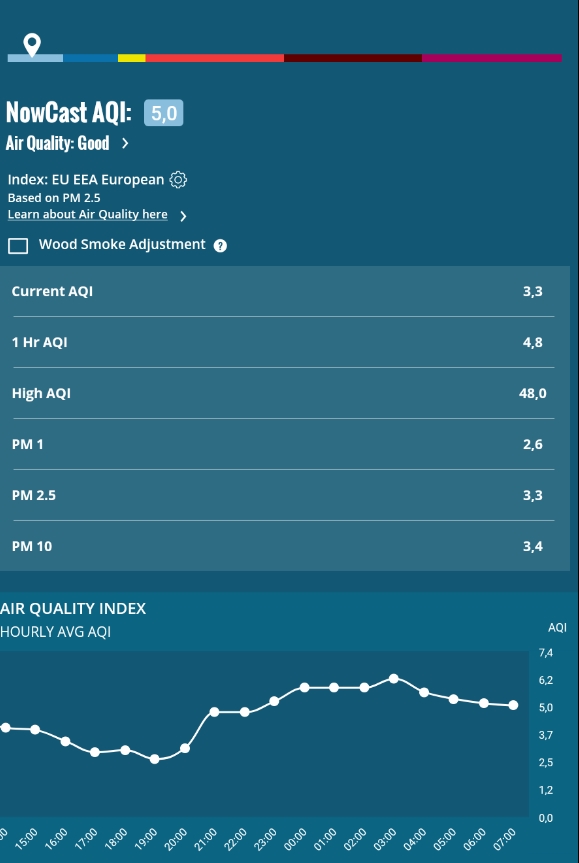Click chevron next to Learn about Air Quality
This screenshot has height=863, width=579.
click(x=183, y=216)
